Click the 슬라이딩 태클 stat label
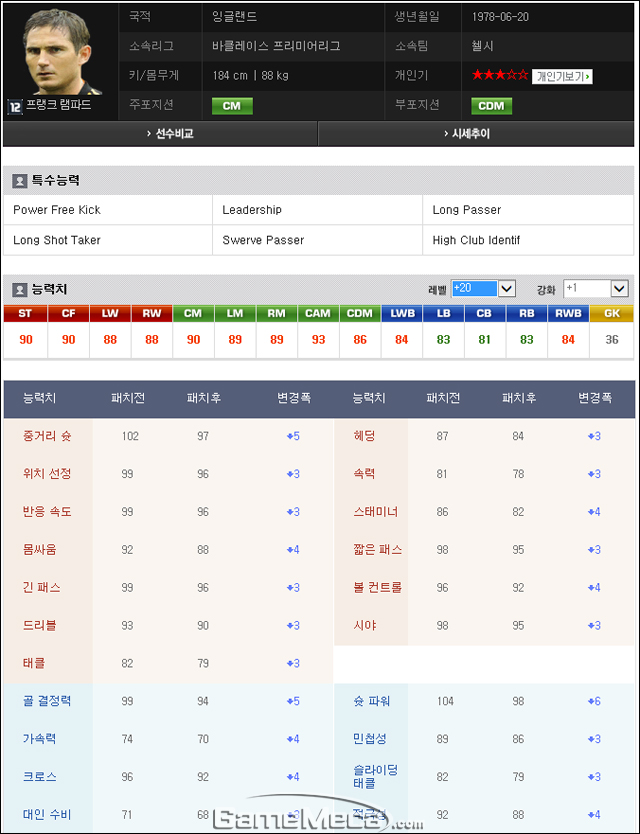640x834 pixels. (376, 777)
